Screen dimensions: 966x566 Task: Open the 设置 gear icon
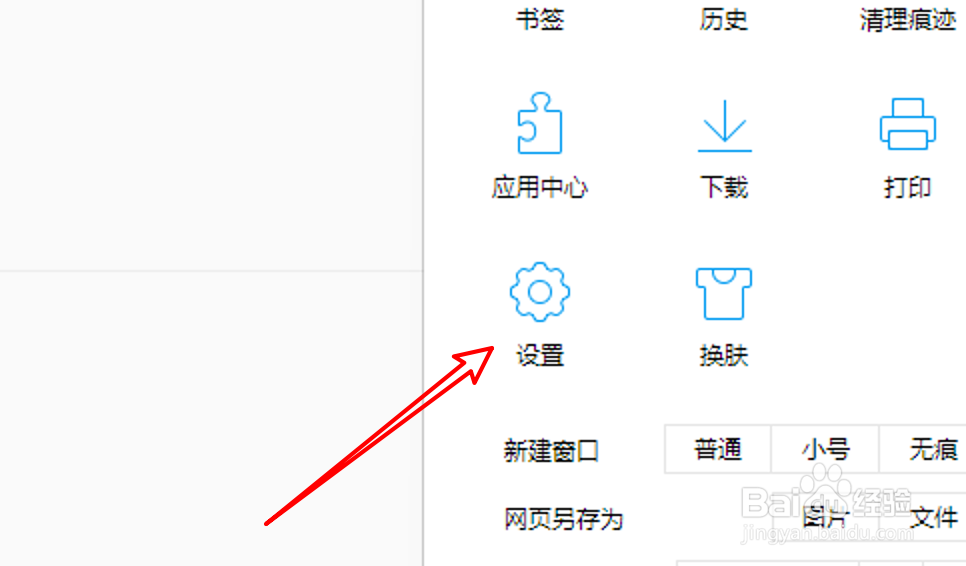[540, 292]
